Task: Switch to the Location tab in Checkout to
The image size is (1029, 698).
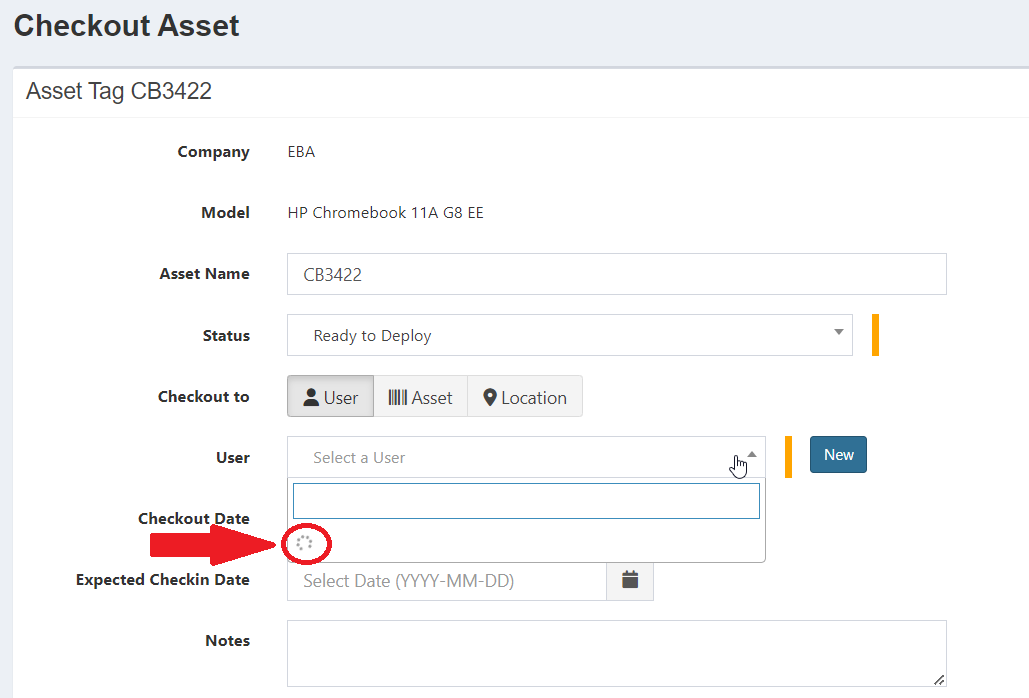Action: tap(525, 396)
